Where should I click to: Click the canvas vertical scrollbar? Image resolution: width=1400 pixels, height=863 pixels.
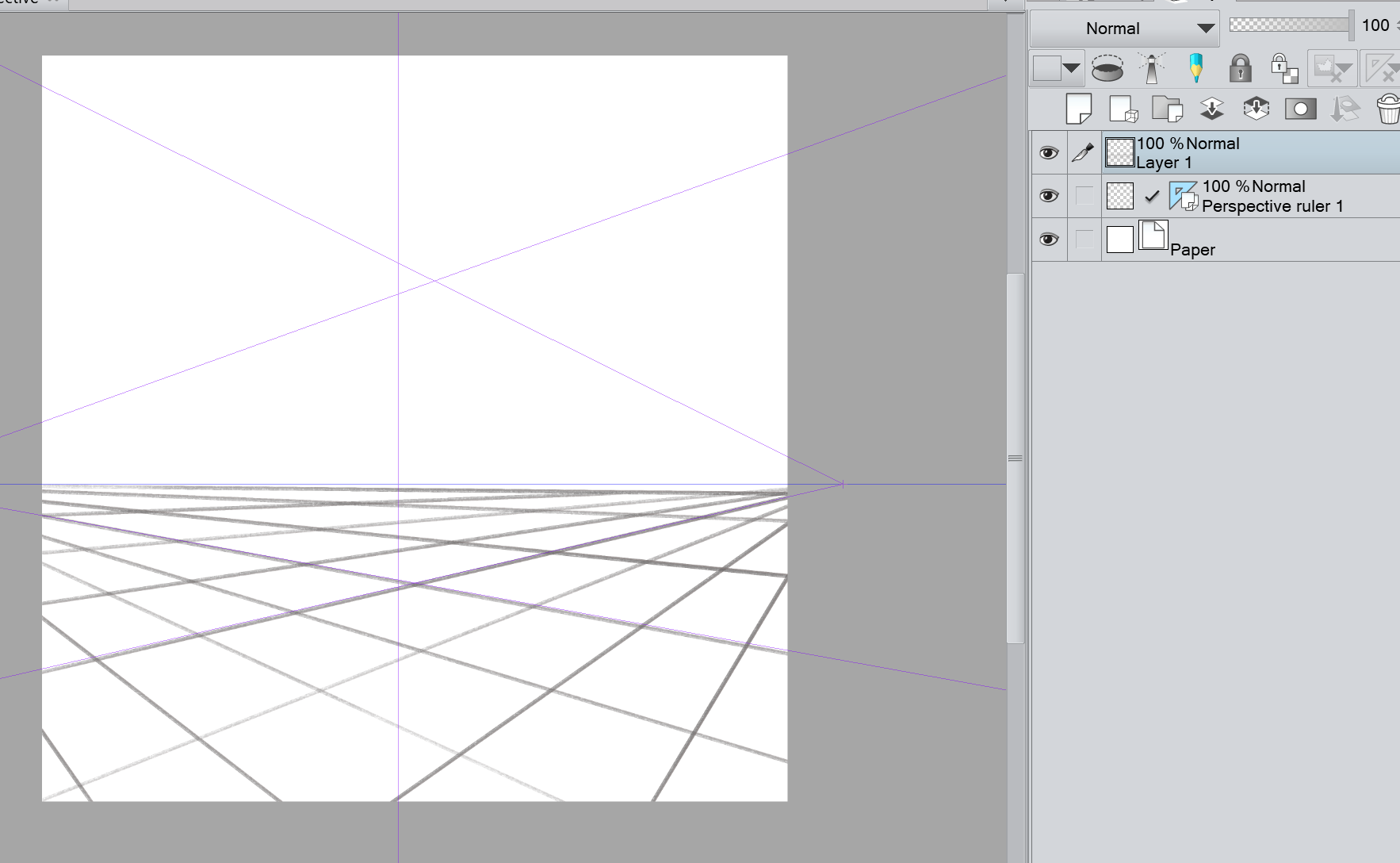[1015, 458]
